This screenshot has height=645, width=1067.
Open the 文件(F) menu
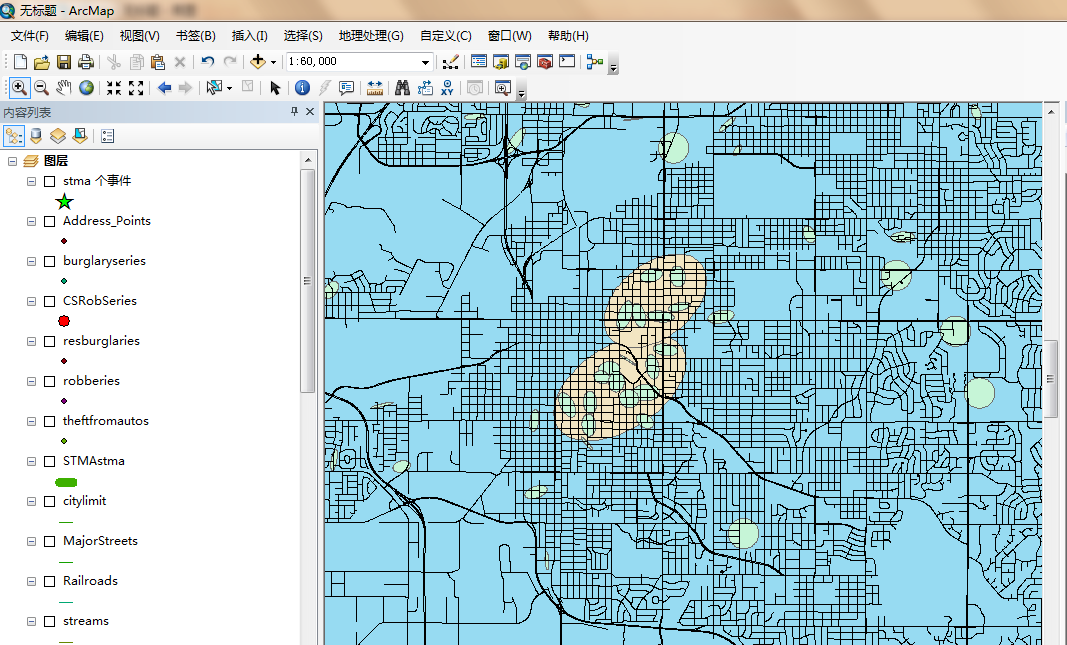point(30,36)
